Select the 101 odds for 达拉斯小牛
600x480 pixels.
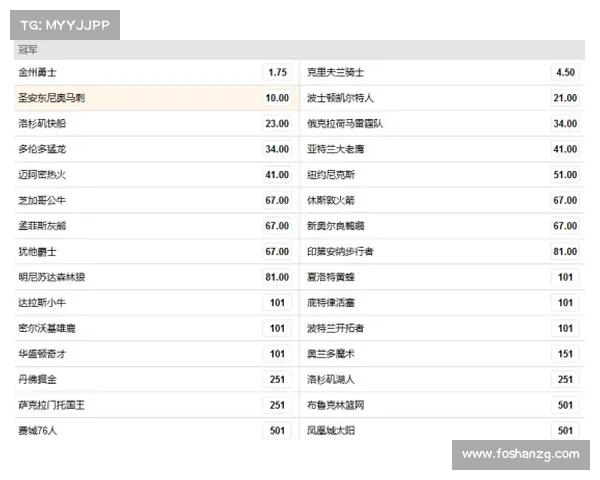(x=277, y=303)
